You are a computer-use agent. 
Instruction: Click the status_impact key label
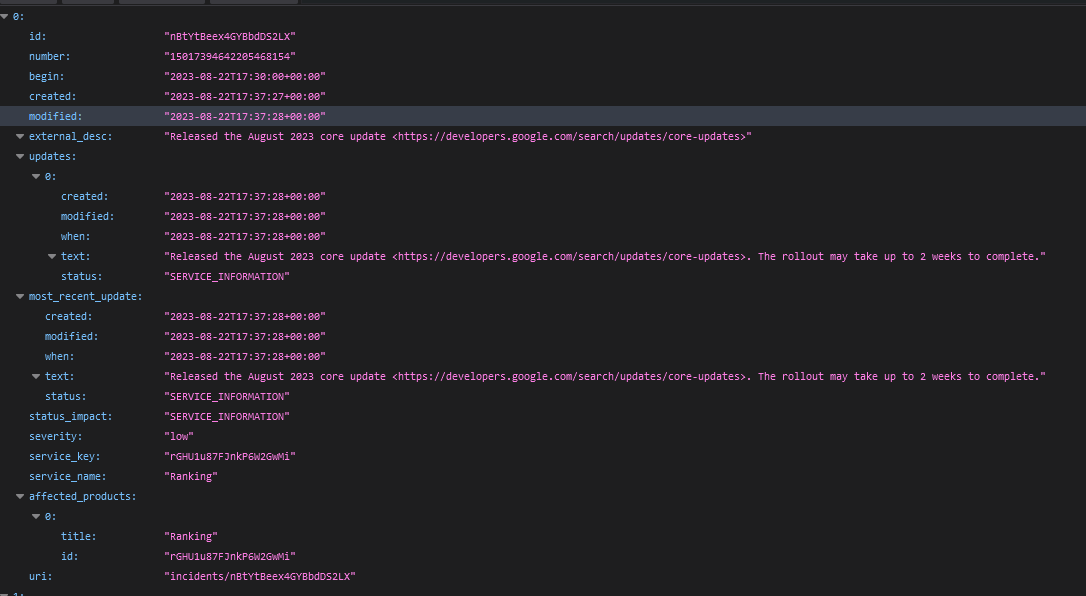click(x=70, y=417)
